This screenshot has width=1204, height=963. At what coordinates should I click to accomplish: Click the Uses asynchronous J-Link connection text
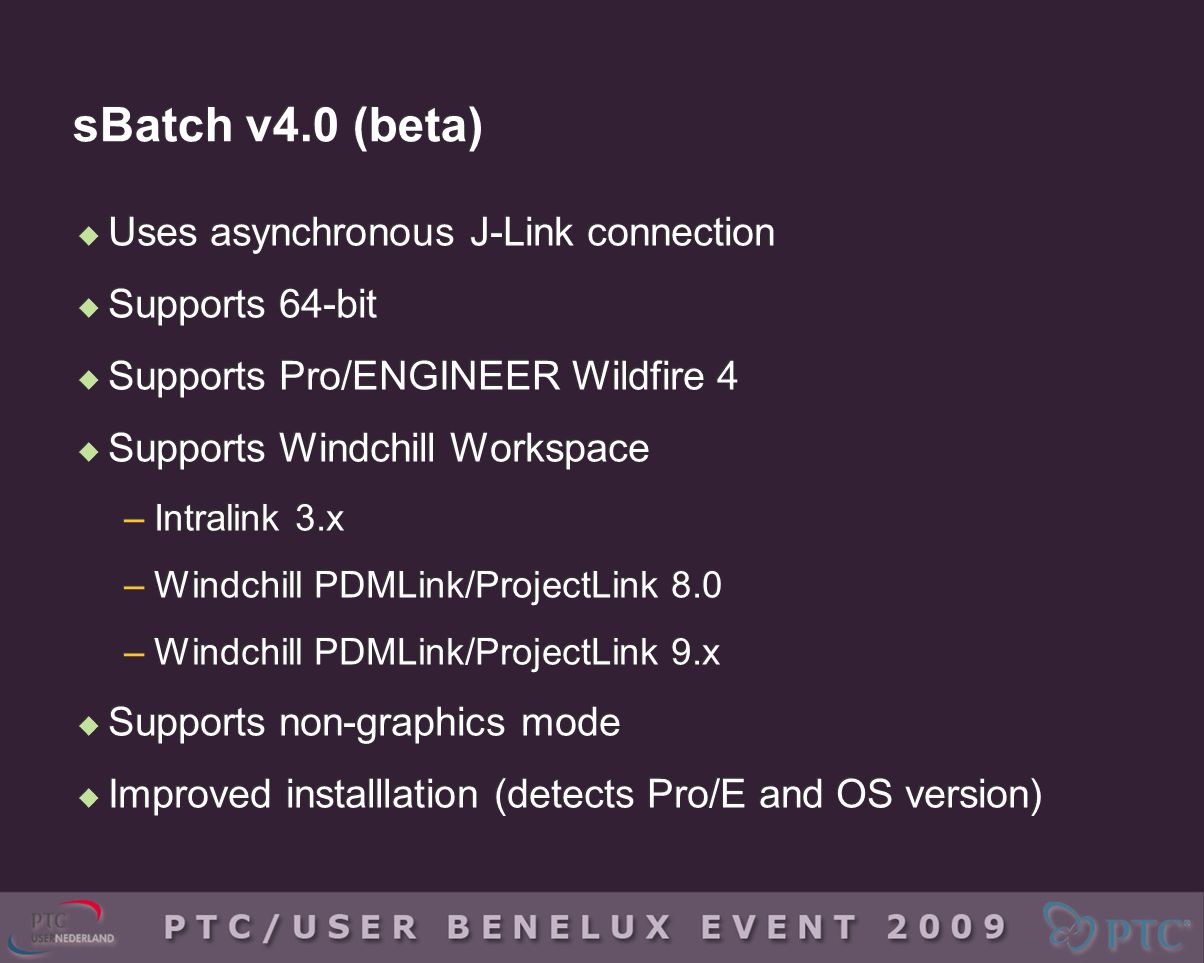pos(441,233)
